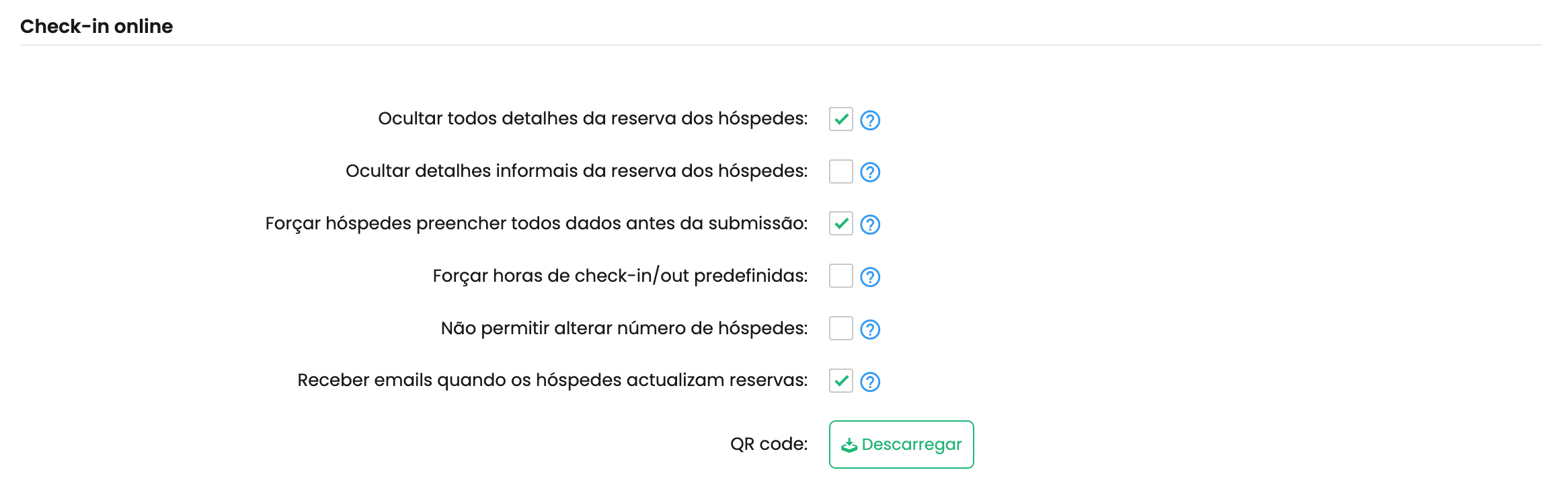Enable 'Ocultar detalhes informais da reserva' checkbox
The width and height of the screenshot is (1568, 499).
click(x=840, y=171)
